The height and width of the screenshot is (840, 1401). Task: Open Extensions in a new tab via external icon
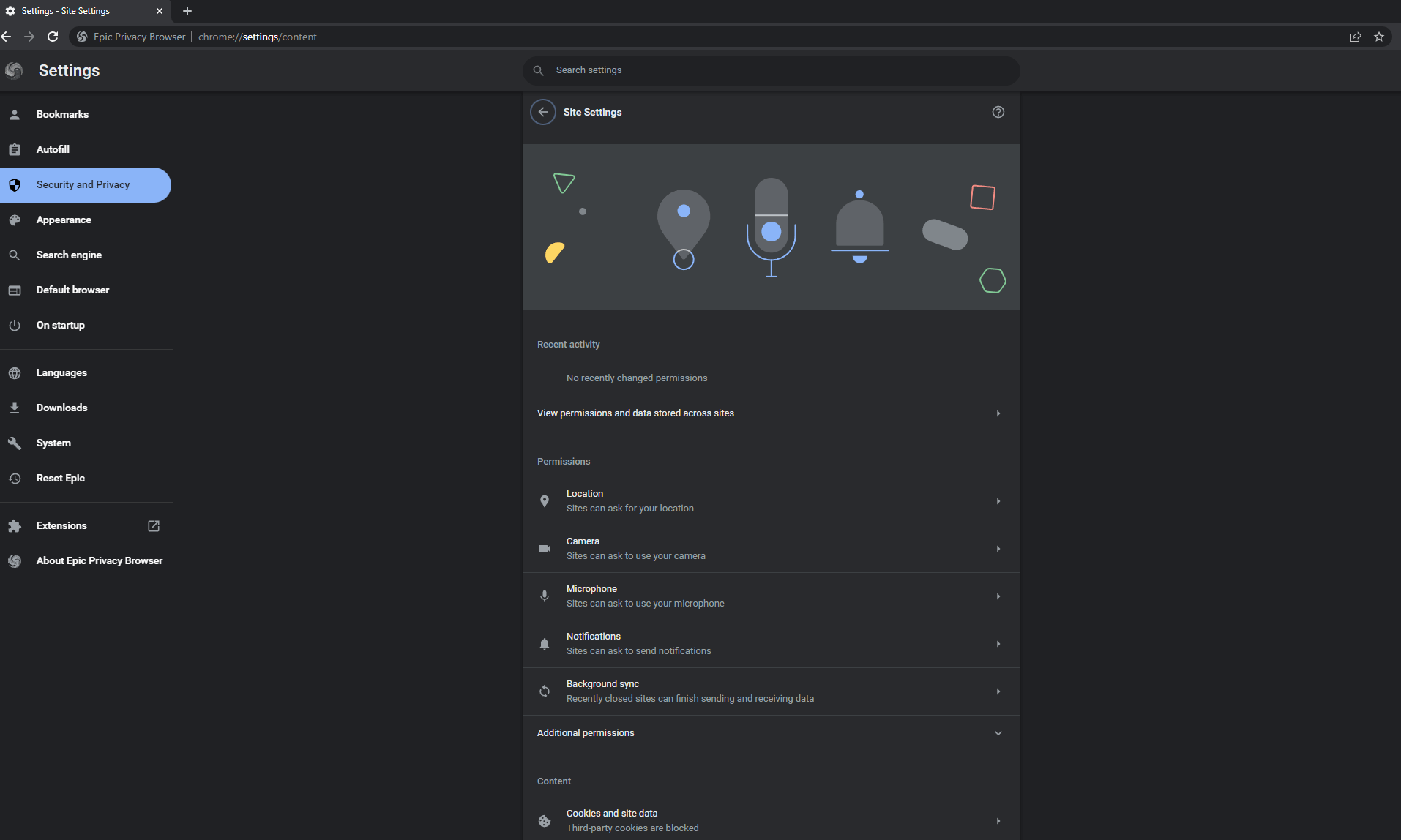pos(153,525)
